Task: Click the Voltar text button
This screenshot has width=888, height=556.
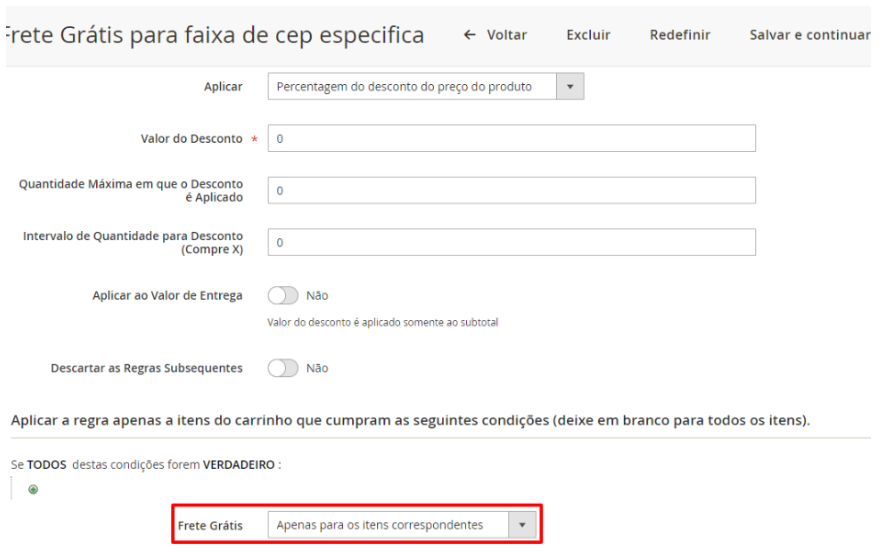Action: tap(507, 35)
